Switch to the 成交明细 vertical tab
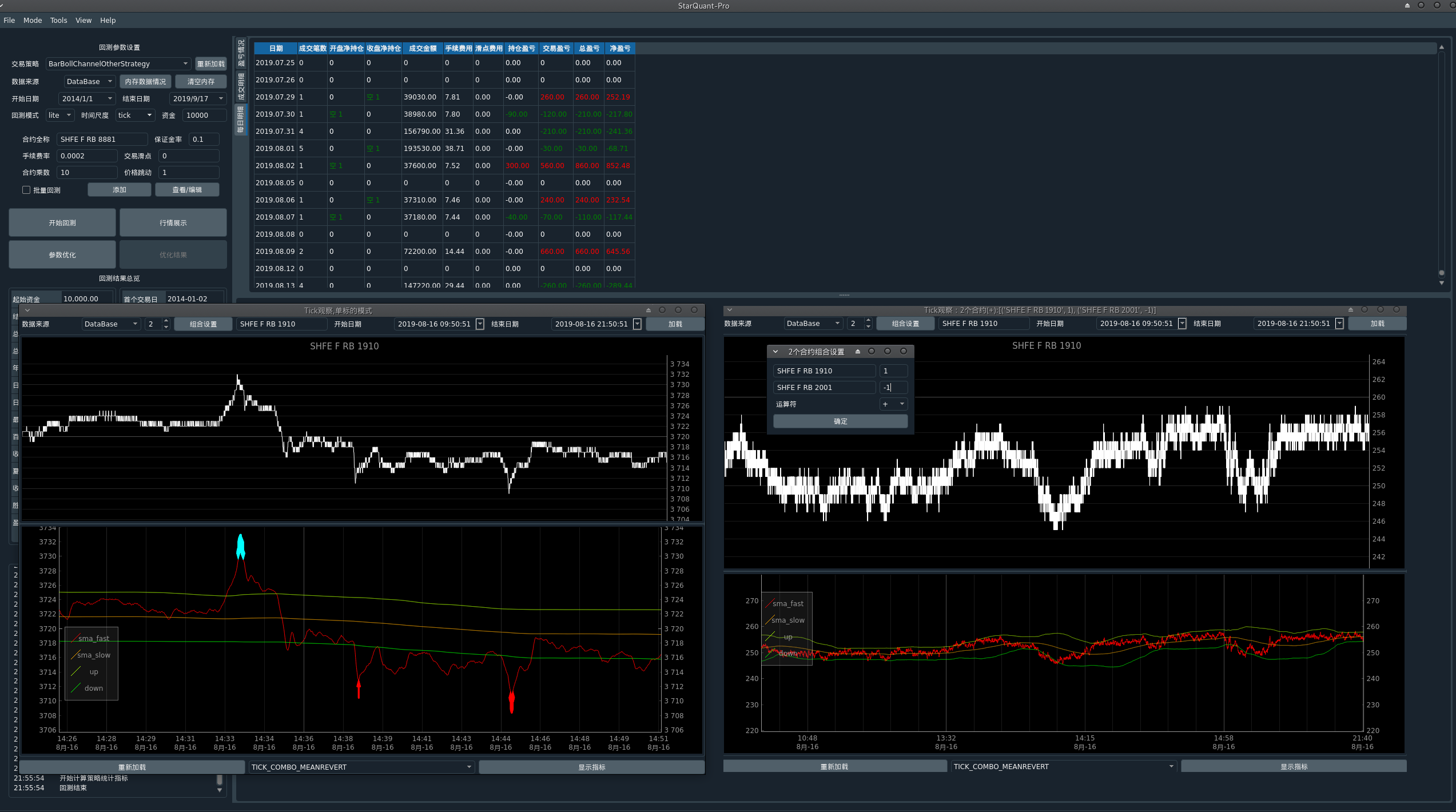 click(241, 86)
